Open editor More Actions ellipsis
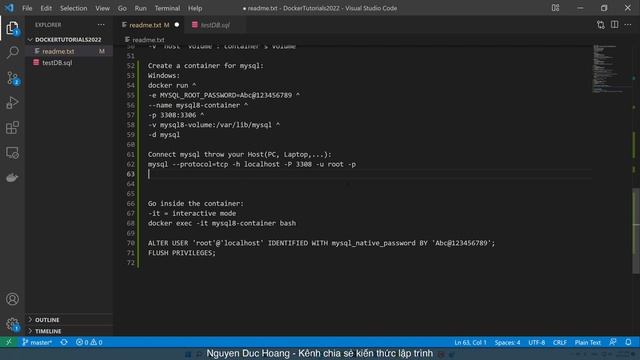 coord(628,25)
